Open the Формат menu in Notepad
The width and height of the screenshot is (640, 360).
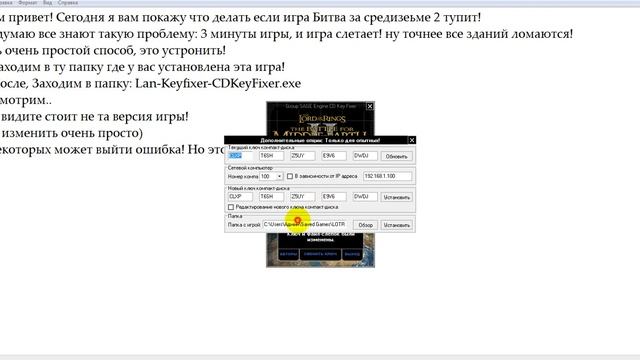coord(27,2)
